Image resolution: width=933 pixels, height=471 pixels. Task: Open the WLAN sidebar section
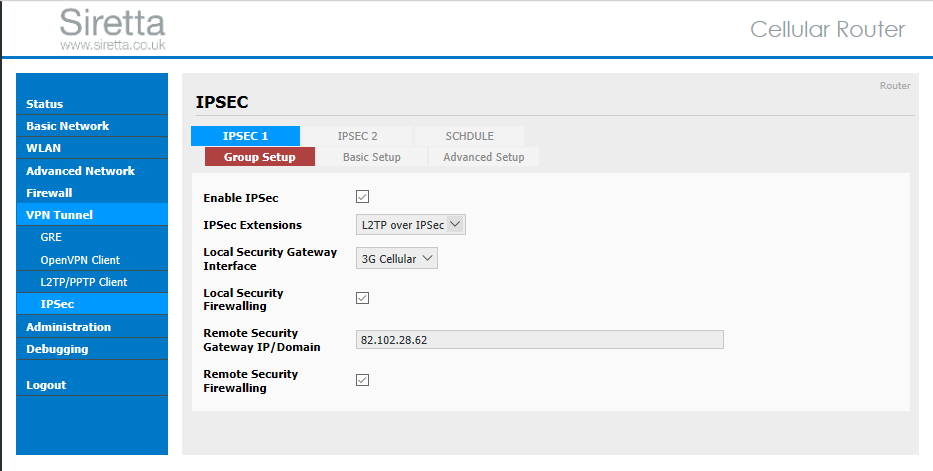92,147
